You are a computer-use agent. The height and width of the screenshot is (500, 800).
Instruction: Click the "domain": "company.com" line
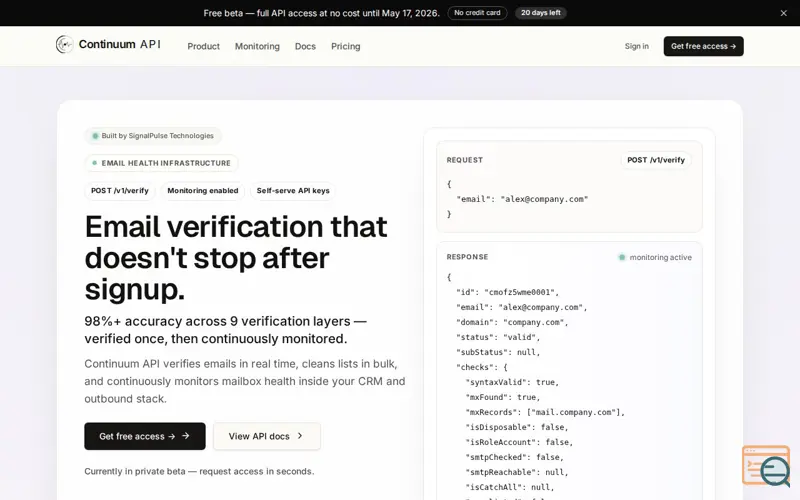512,322
